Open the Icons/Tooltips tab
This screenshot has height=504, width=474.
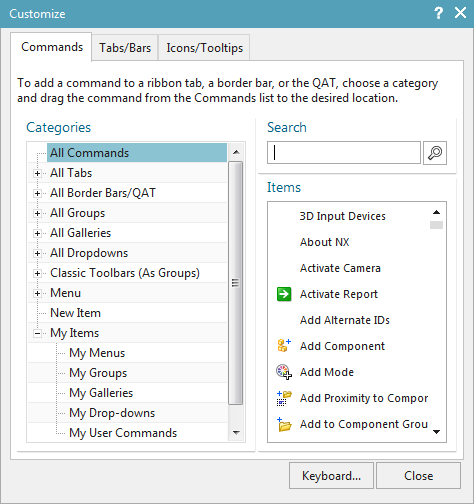coord(204,48)
